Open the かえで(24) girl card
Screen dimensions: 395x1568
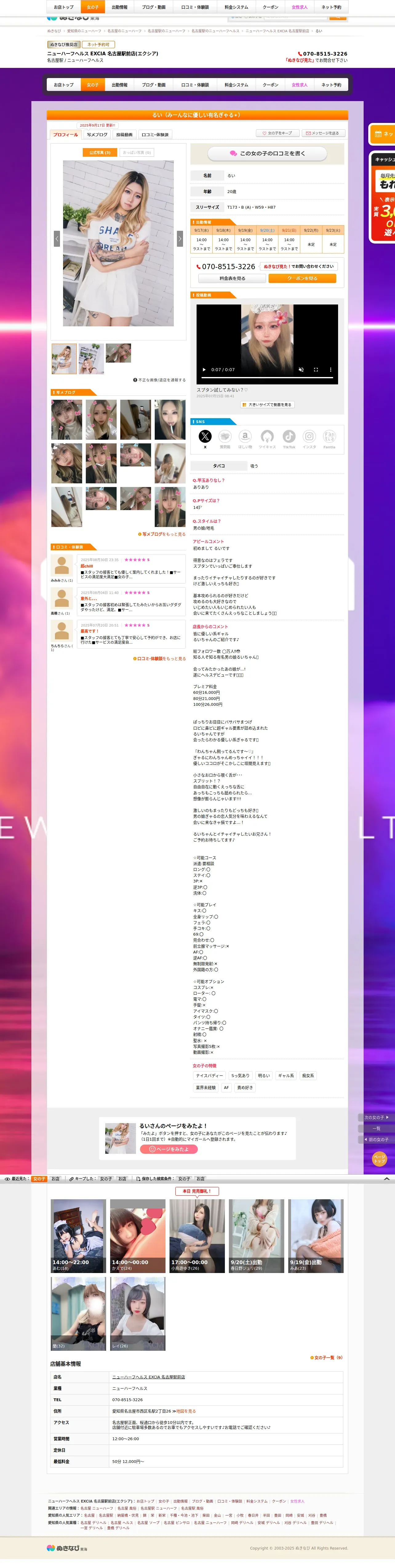click(138, 1236)
